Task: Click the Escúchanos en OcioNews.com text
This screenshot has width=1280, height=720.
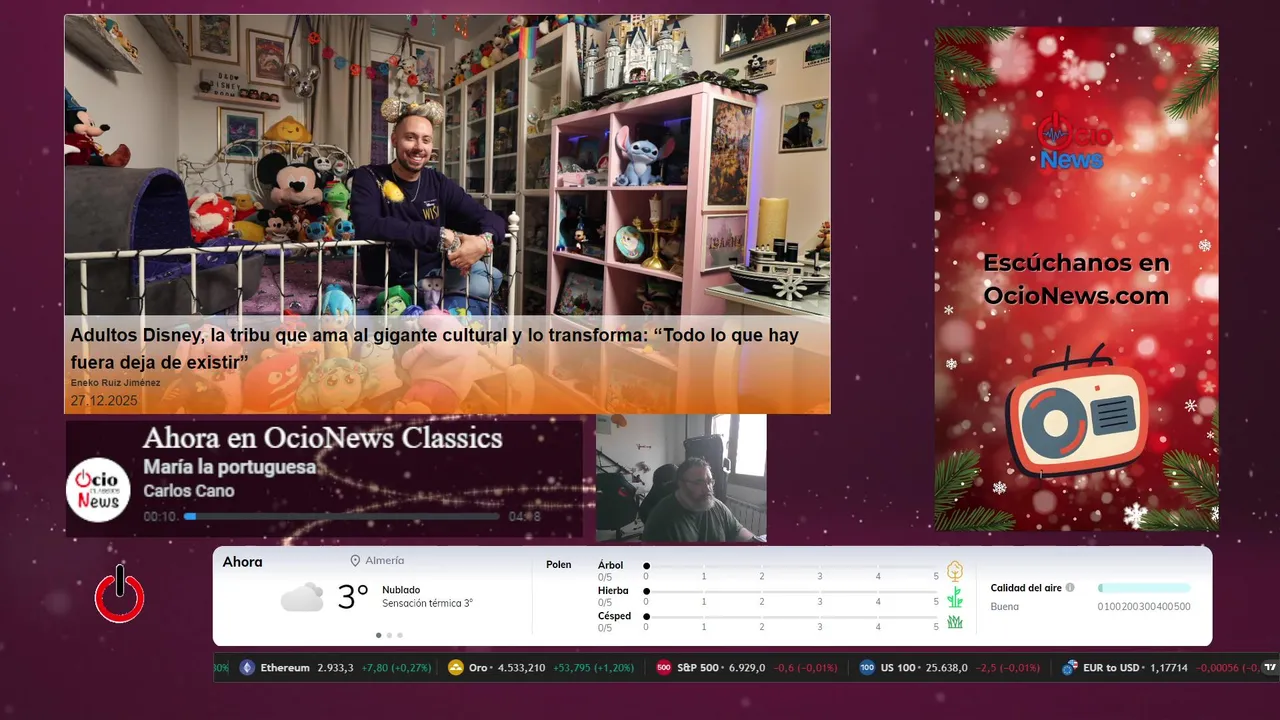Action: (1076, 279)
